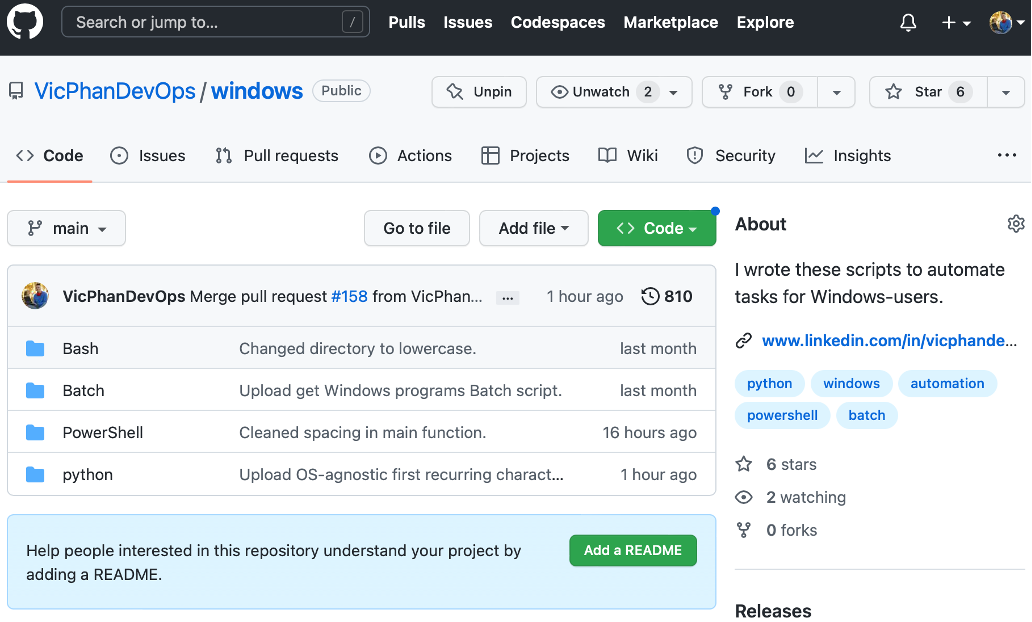Viewport: 1032px width, 622px height.
Task: Click the Batch folder icon
Action: coord(35,391)
